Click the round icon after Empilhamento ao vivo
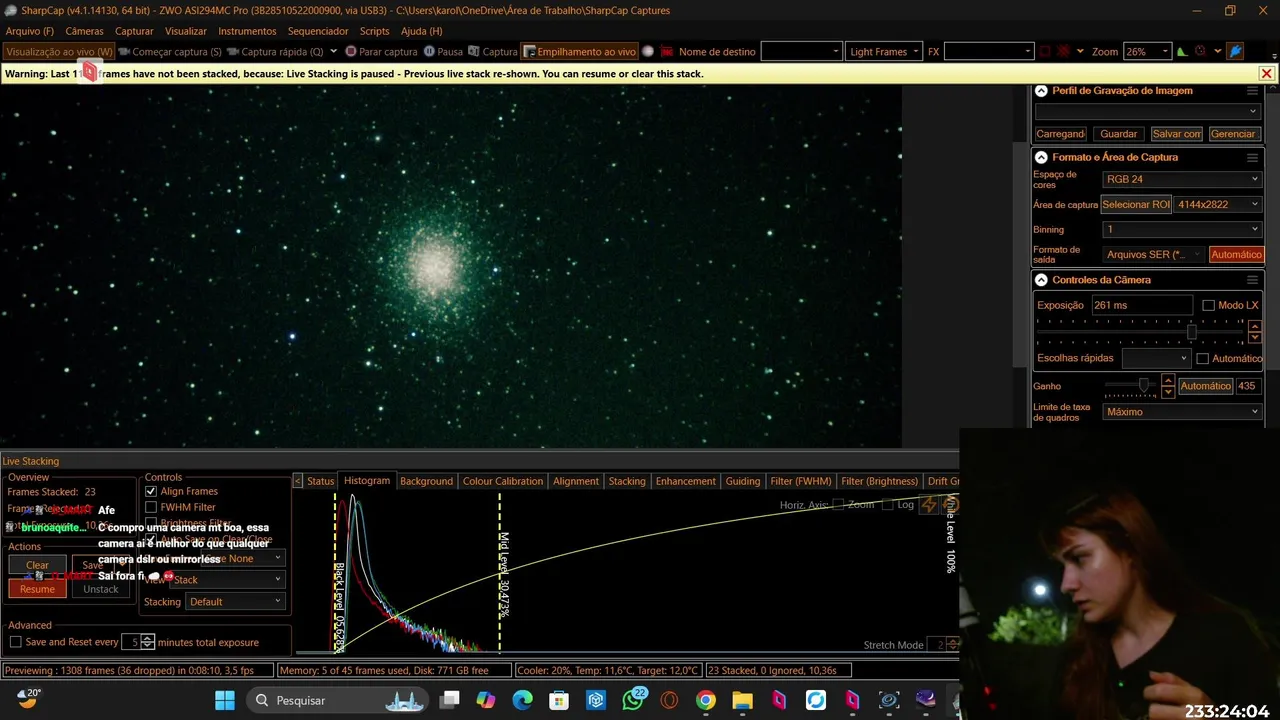Image resolution: width=1280 pixels, height=720 pixels. pos(648,52)
